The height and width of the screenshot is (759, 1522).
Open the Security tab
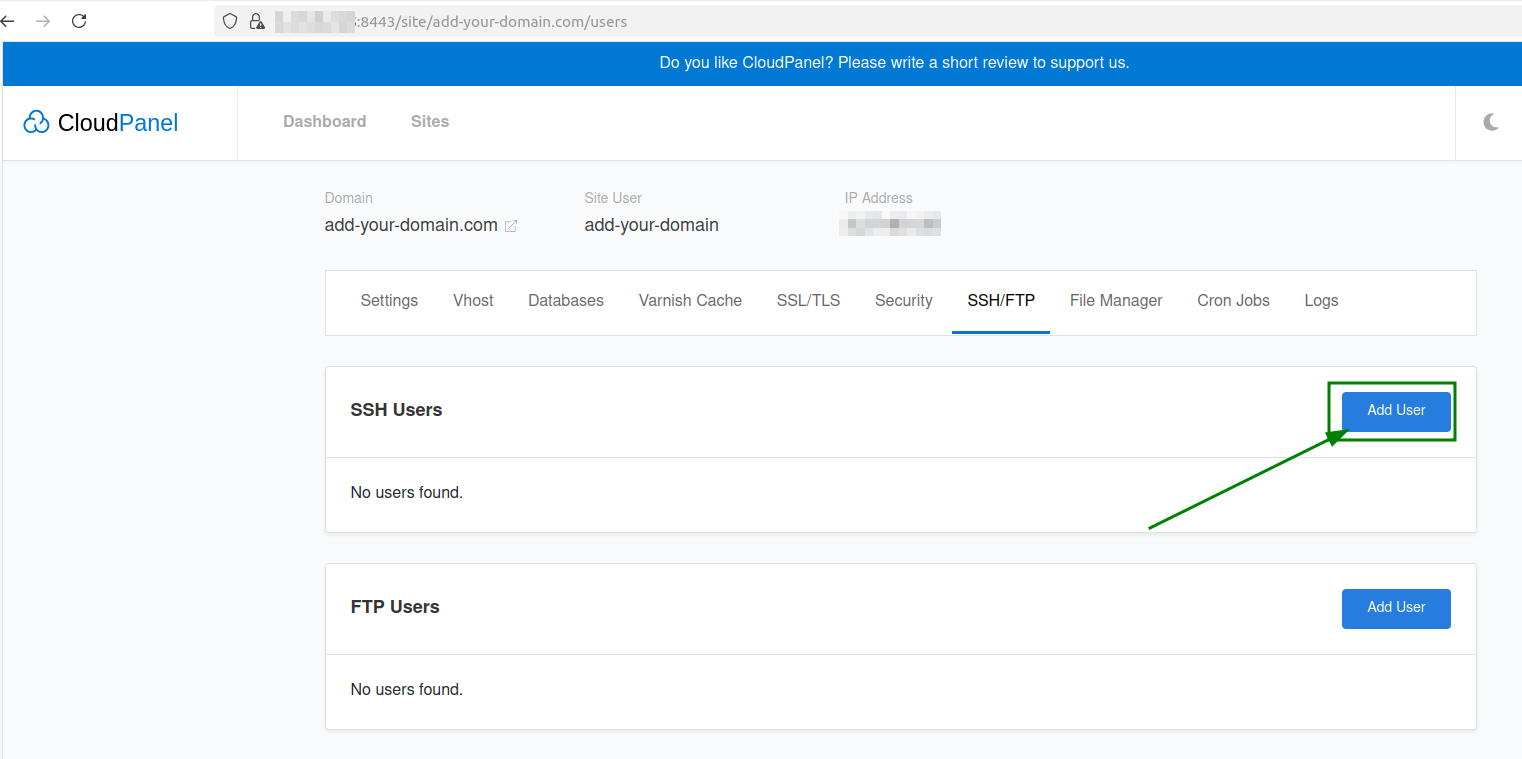click(x=904, y=301)
